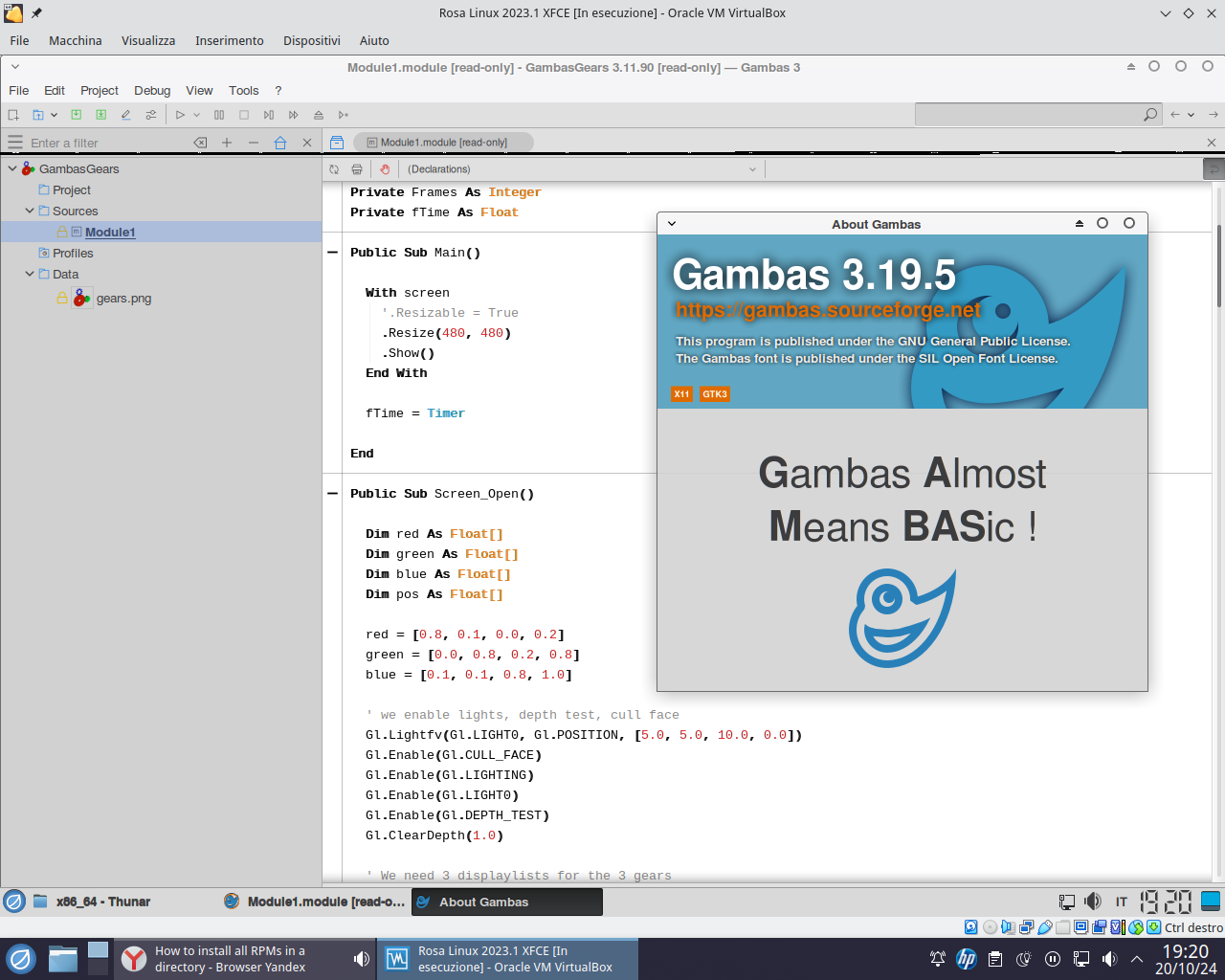Image resolution: width=1225 pixels, height=980 pixels.
Task: Click the editor vertical scrollbar
Action: (x=1219, y=266)
